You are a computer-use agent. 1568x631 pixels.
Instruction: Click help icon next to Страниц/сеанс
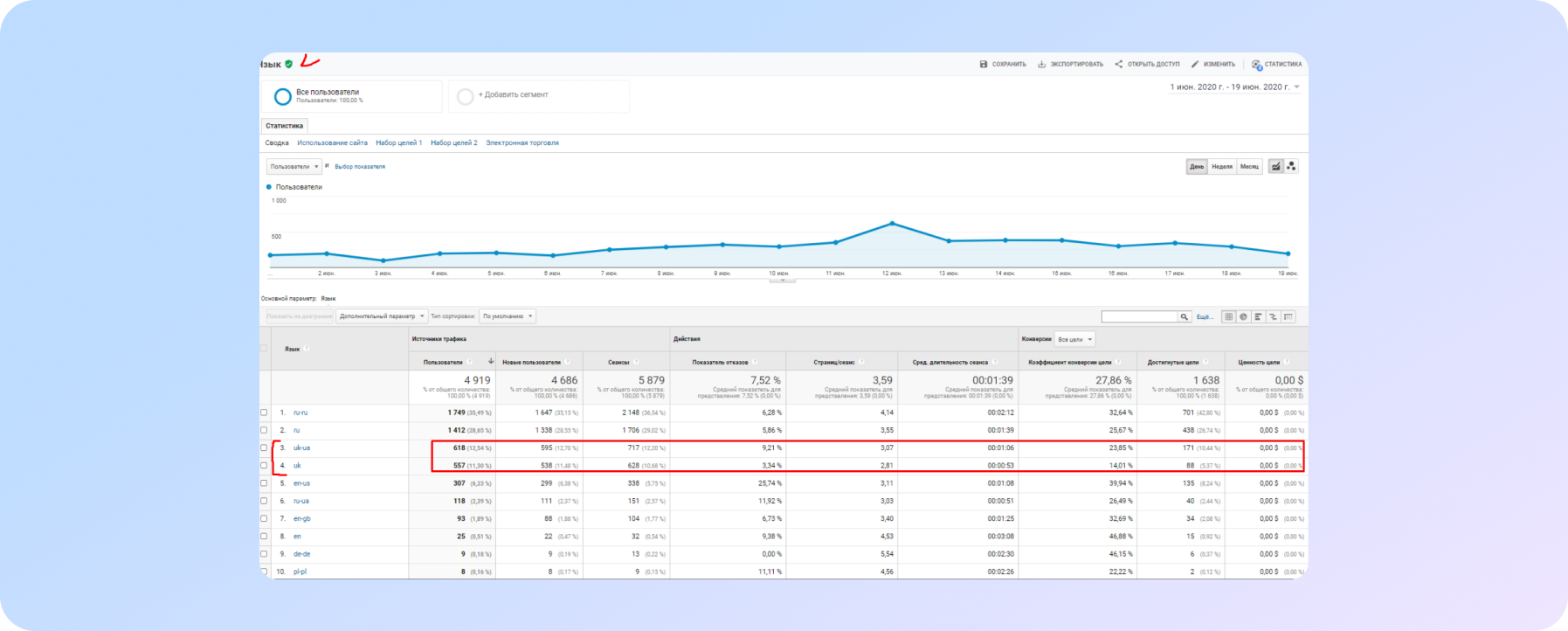click(861, 362)
